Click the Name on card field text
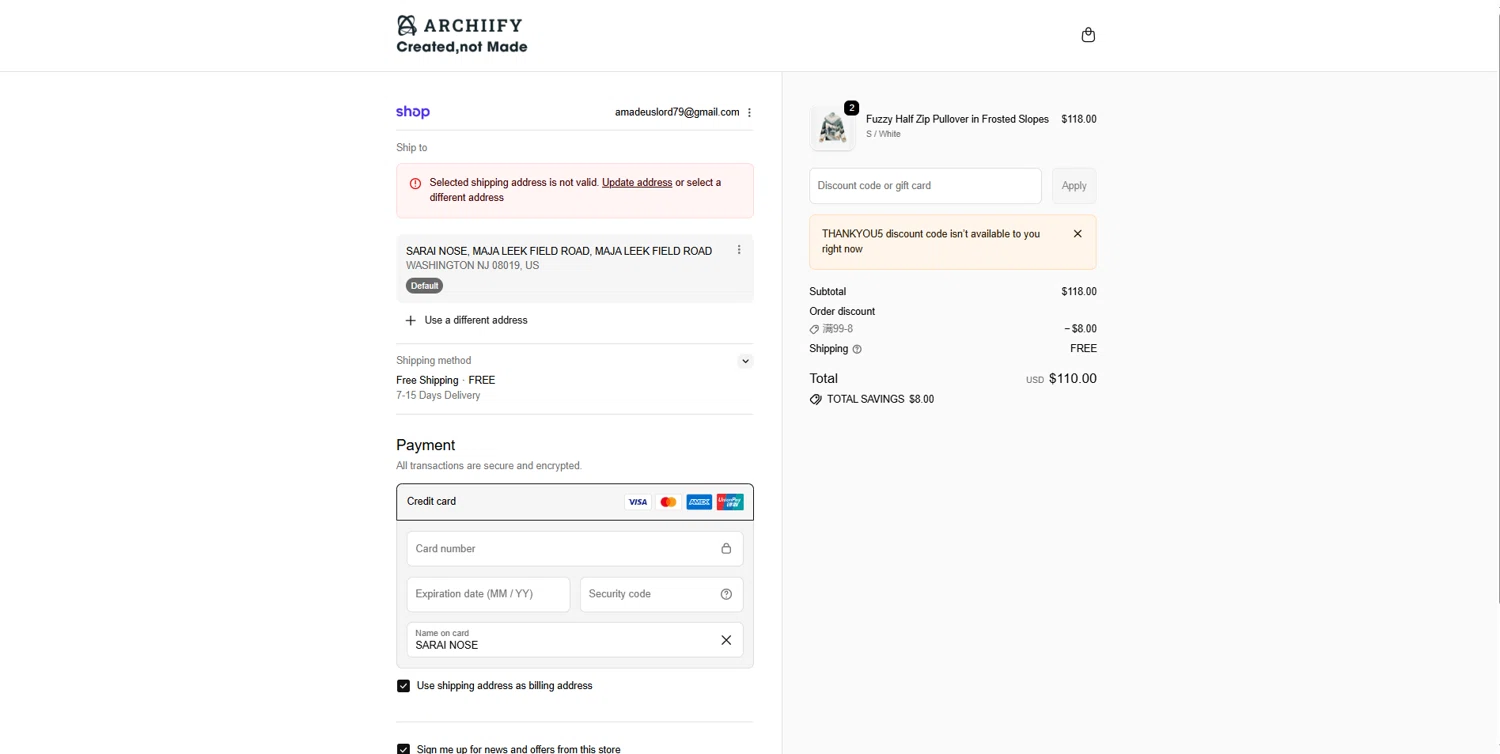The width and height of the screenshot is (1500, 754). [447, 645]
